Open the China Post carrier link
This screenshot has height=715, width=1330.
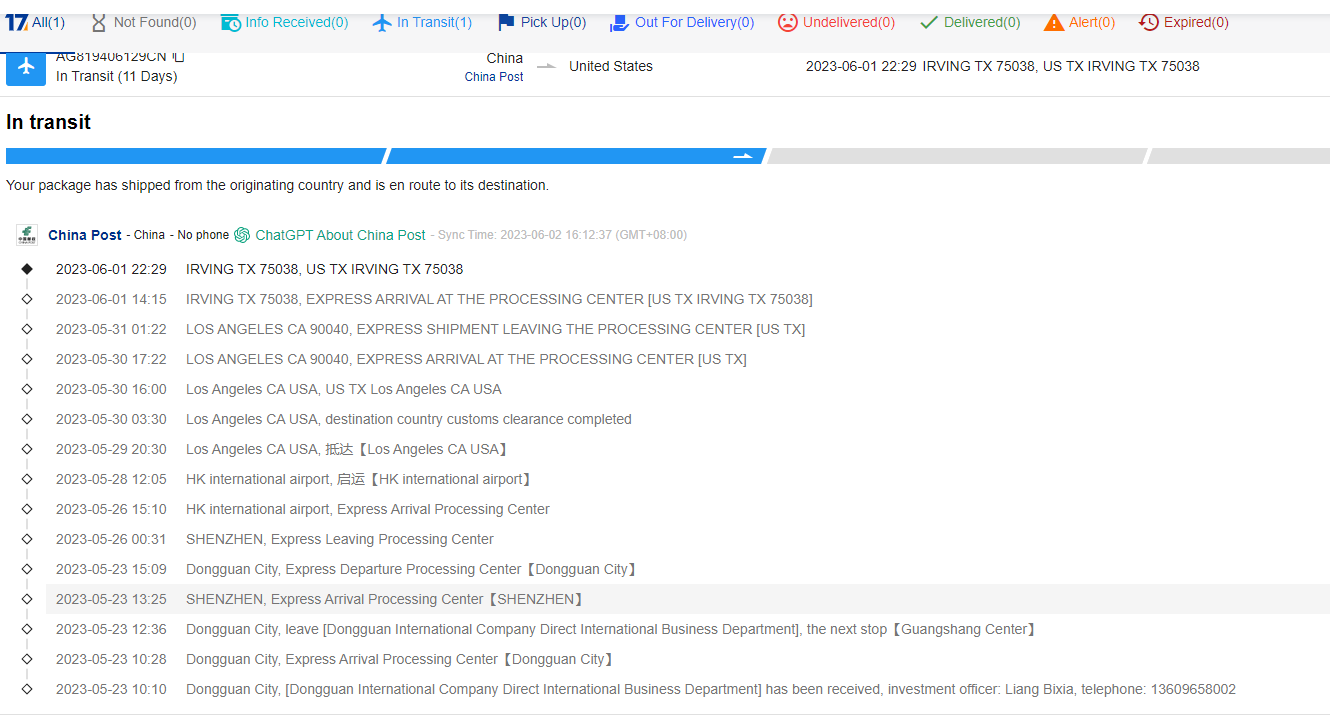coord(85,235)
